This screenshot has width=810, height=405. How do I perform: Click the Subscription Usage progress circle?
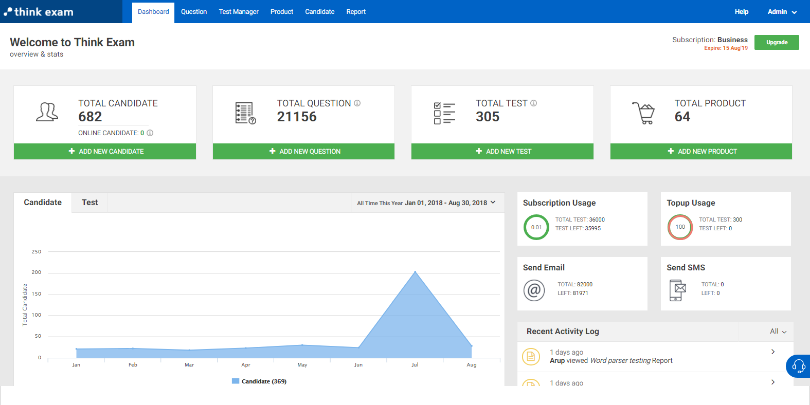tap(535, 227)
